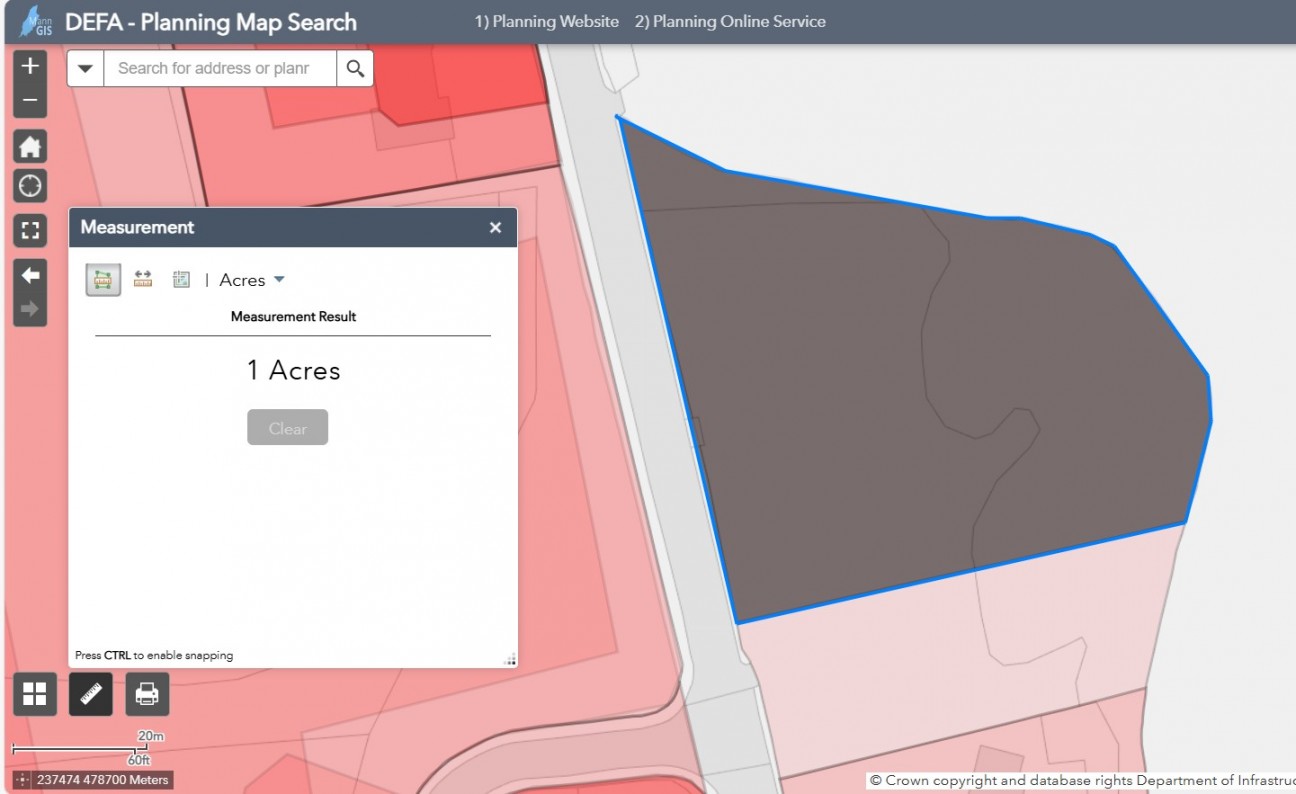Click the zoom in plus button
The width and height of the screenshot is (1296, 794).
(x=30, y=66)
